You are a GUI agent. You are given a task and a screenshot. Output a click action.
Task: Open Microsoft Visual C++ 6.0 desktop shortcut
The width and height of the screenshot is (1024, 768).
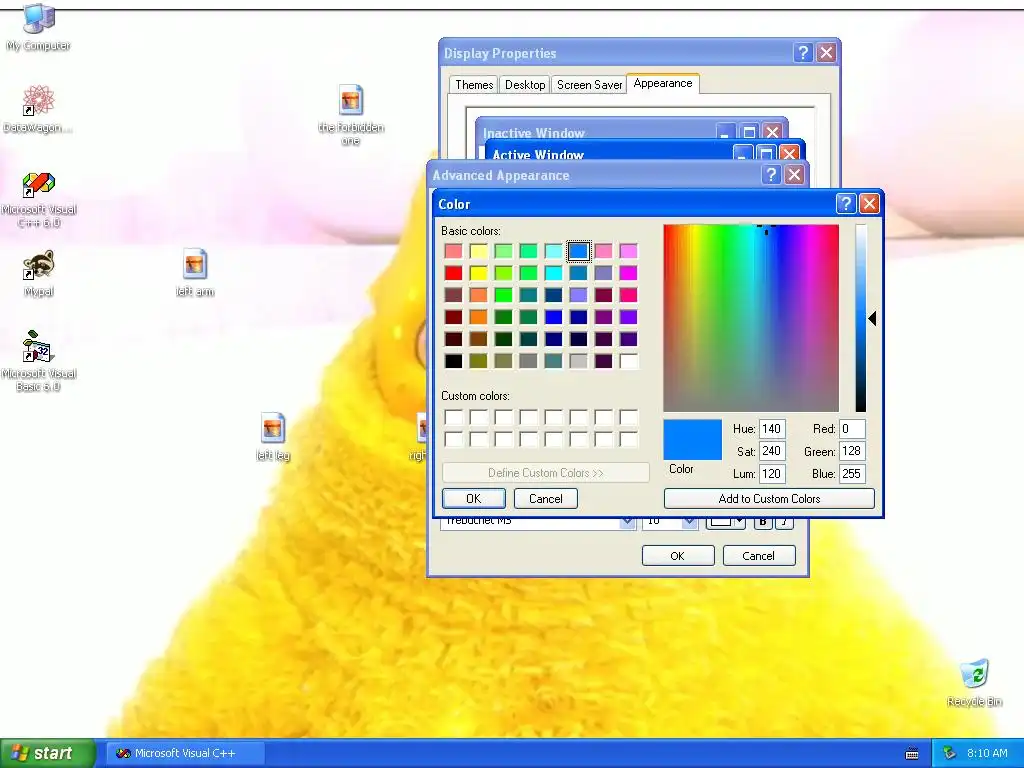pyautogui.click(x=39, y=200)
